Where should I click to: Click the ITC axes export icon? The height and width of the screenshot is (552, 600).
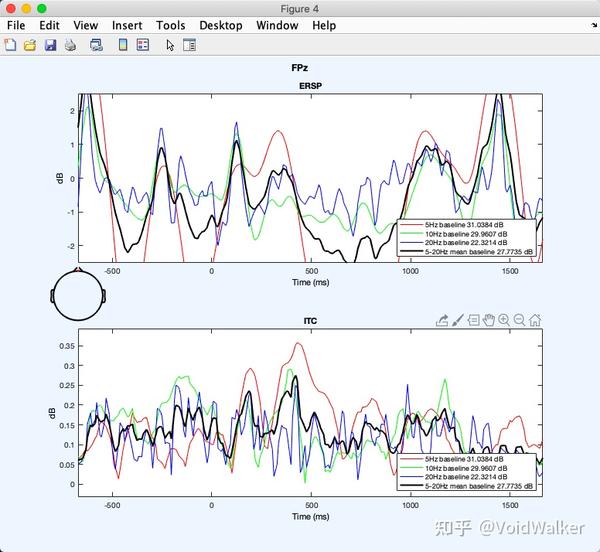pyautogui.click(x=442, y=320)
